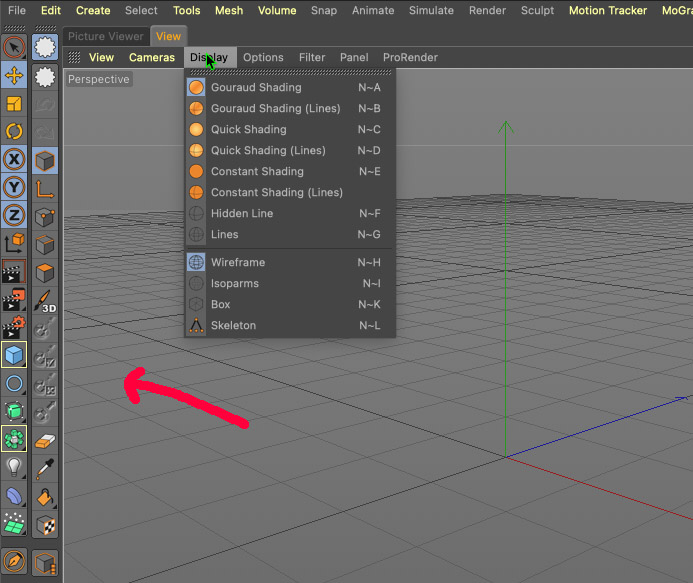This screenshot has height=583, width=693.
Task: Open the Motion Tracker menu
Action: click(608, 10)
